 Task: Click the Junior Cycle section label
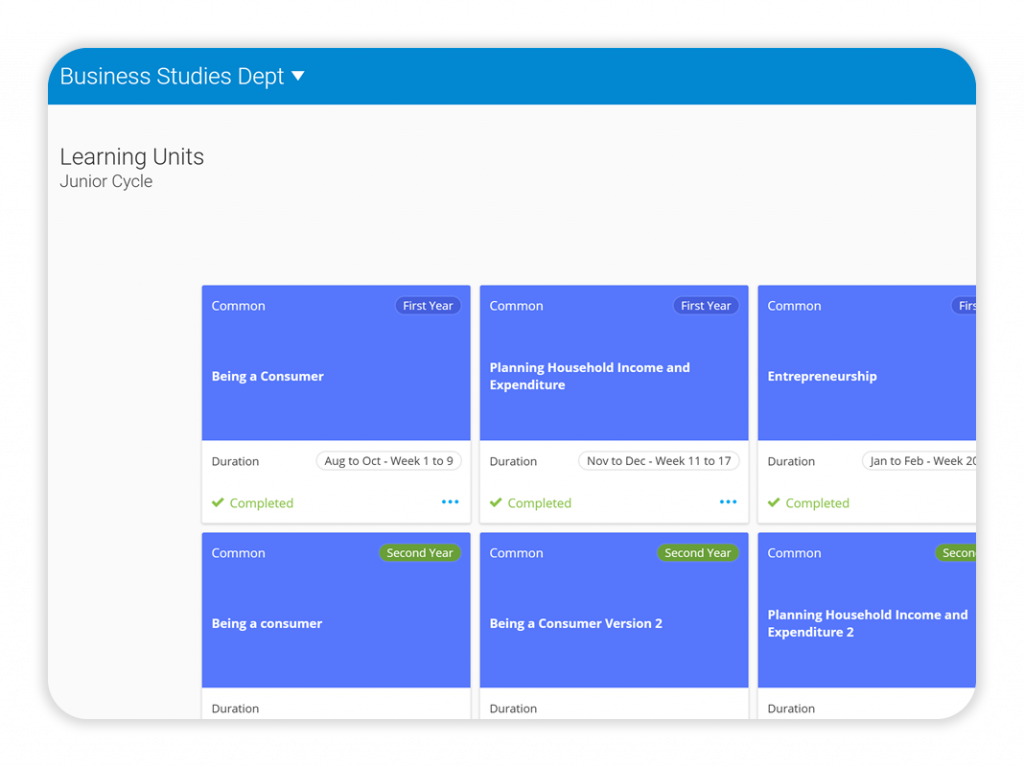tap(106, 181)
